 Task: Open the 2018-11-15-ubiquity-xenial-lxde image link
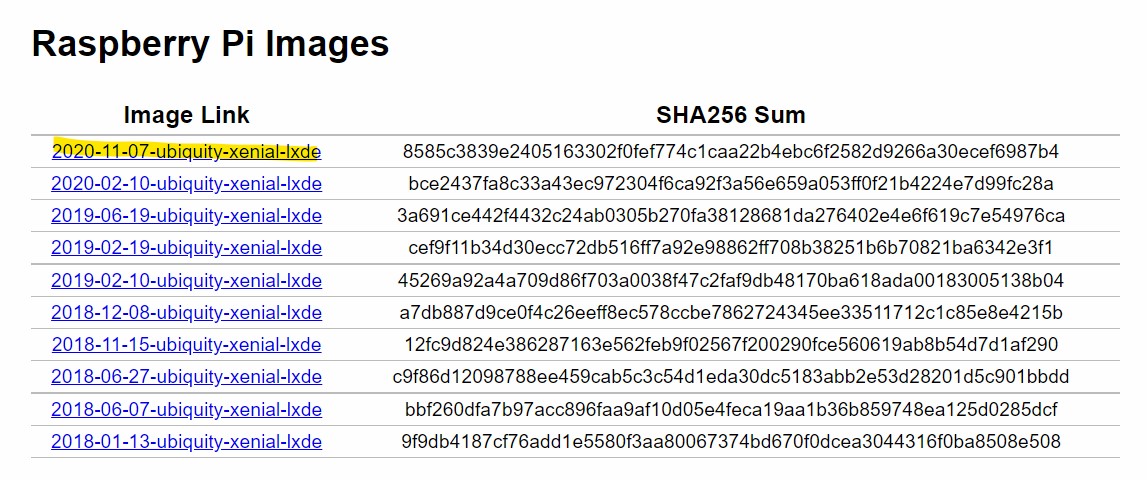click(187, 345)
